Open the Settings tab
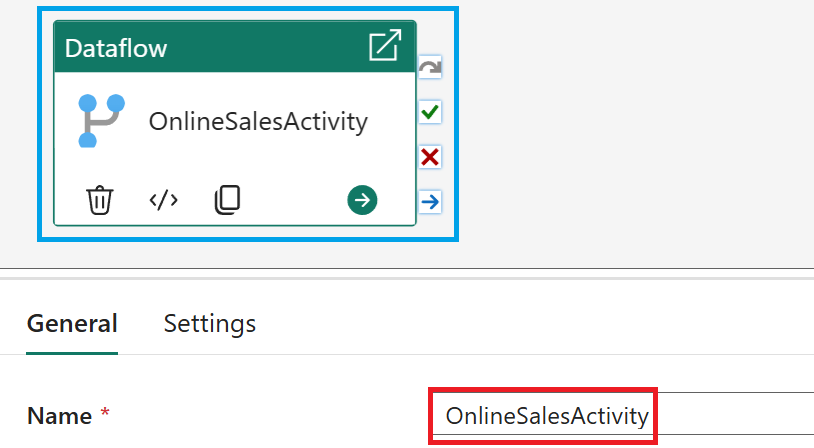The height and width of the screenshot is (448, 814). [210, 324]
